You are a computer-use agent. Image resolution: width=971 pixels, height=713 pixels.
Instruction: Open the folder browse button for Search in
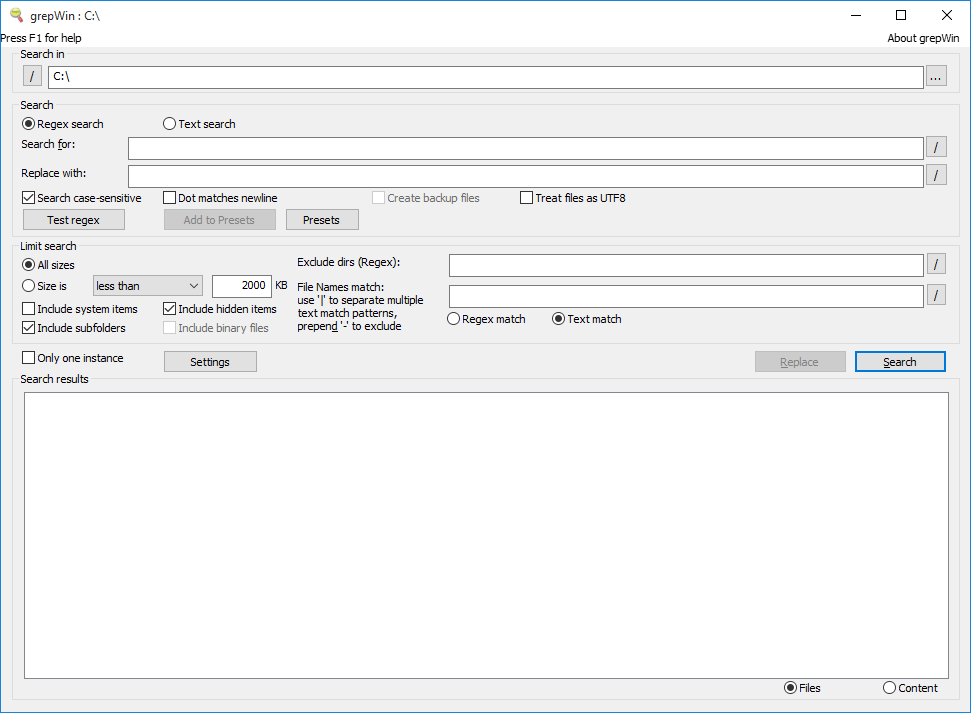(x=936, y=75)
